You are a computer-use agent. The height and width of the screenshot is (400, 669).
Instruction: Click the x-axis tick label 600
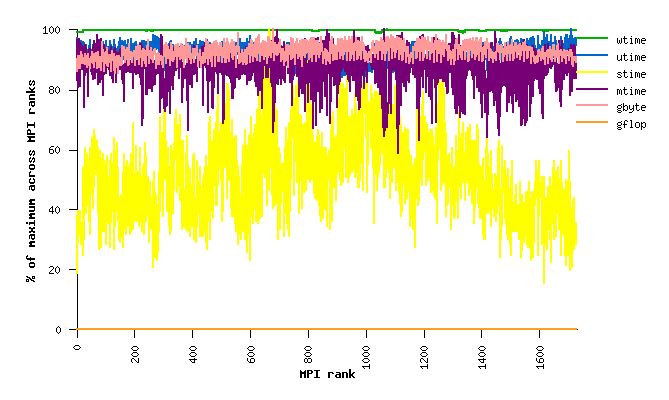click(x=251, y=354)
